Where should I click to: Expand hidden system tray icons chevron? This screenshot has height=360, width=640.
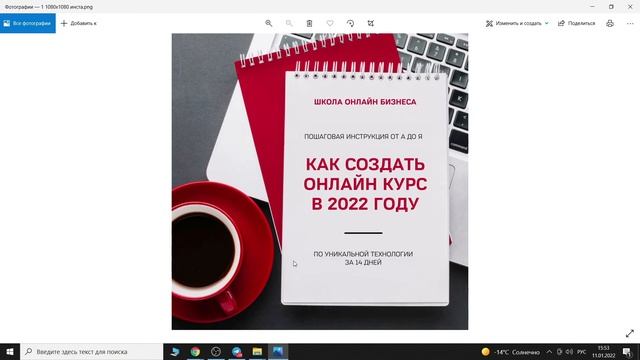tap(549, 352)
